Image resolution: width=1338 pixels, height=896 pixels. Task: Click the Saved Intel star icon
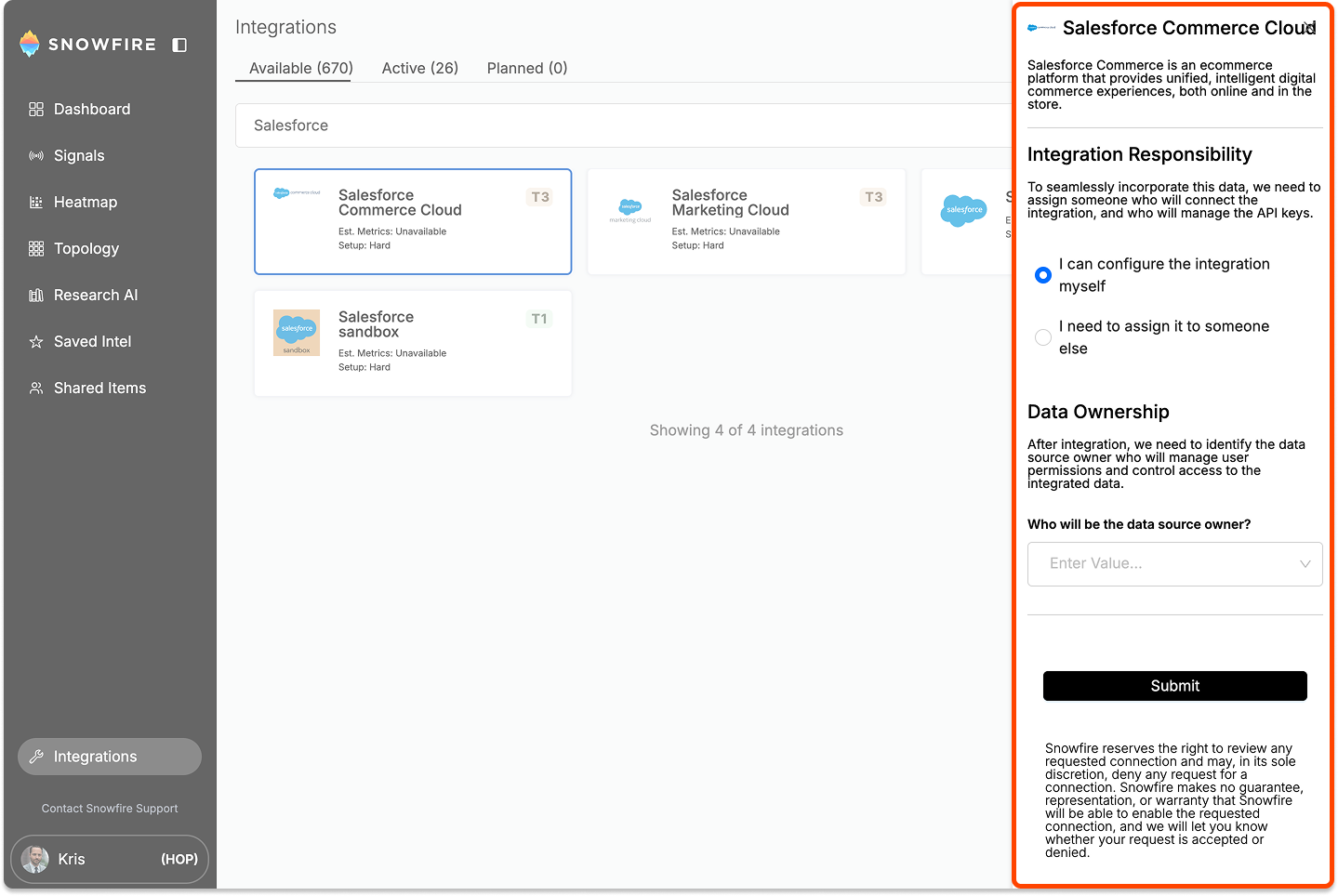36,342
